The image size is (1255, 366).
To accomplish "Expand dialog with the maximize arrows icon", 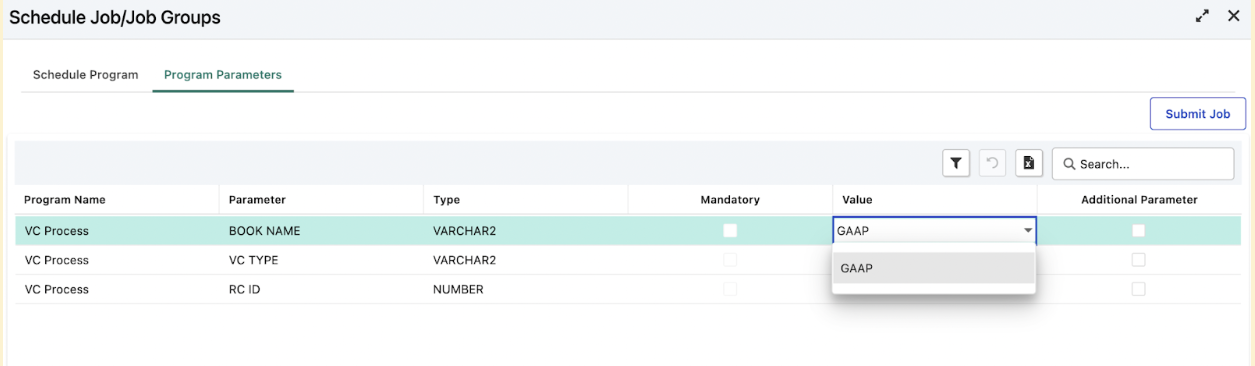I will pyautogui.click(x=1202, y=16).
